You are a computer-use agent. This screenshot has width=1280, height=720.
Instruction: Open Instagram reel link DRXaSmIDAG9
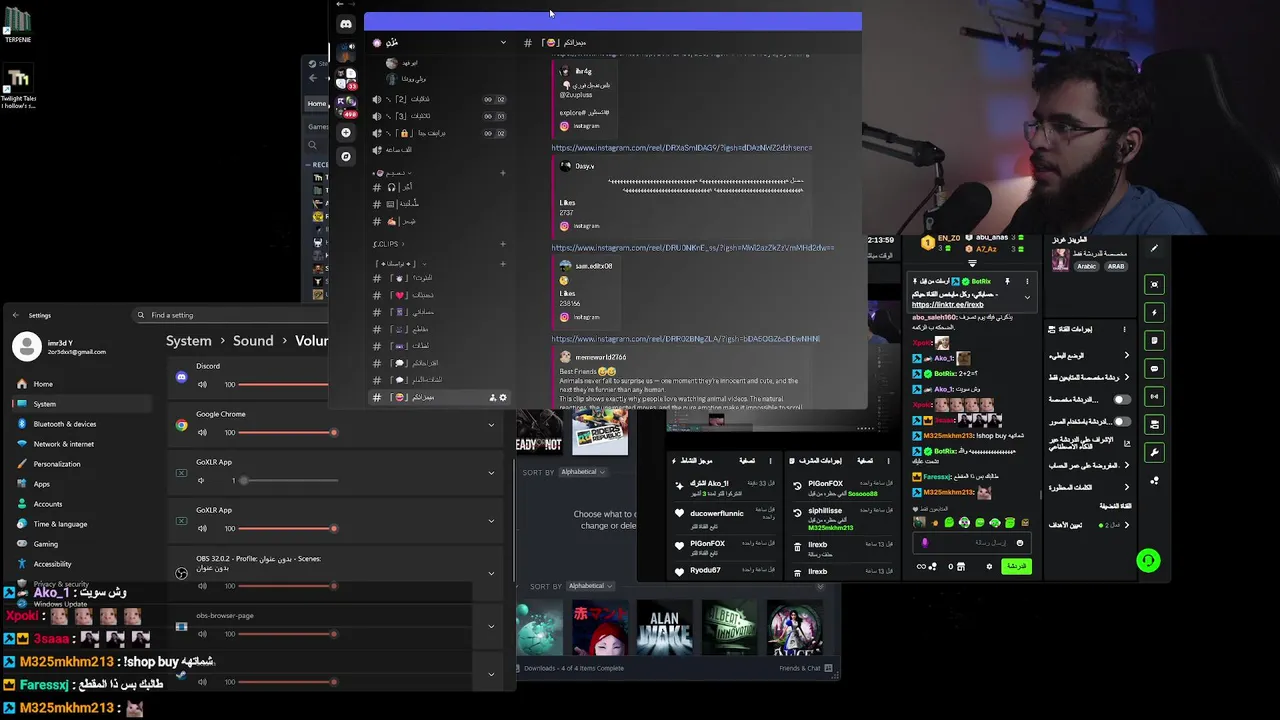682,148
